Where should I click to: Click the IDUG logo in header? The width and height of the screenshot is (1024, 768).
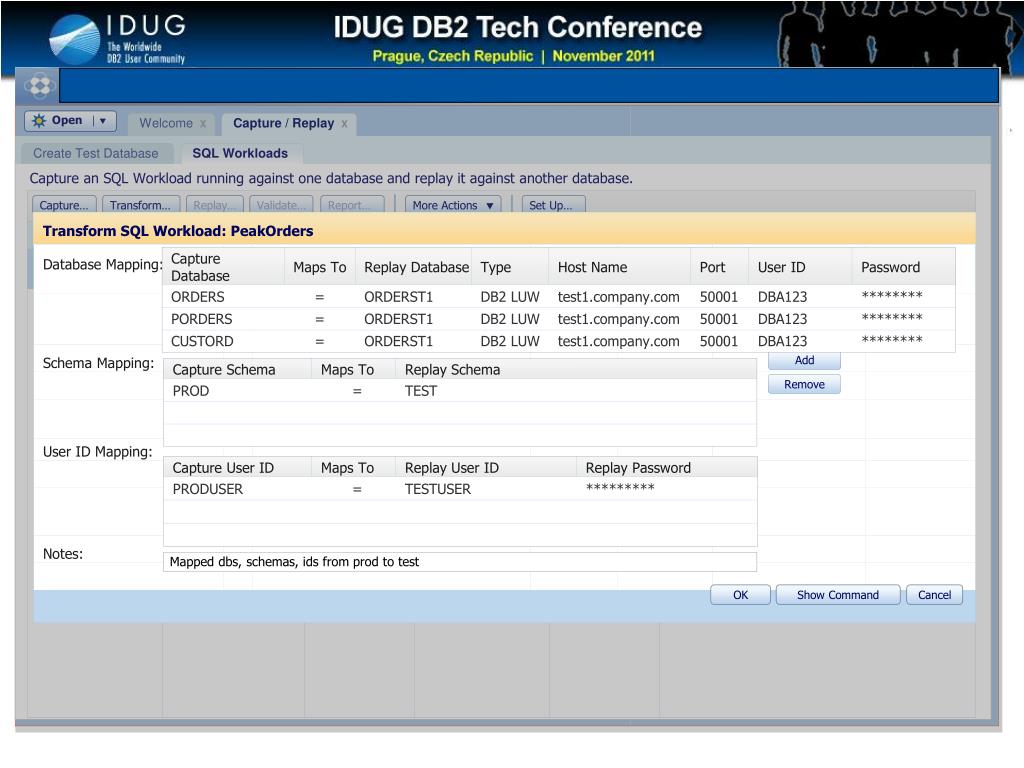pyautogui.click(x=118, y=39)
